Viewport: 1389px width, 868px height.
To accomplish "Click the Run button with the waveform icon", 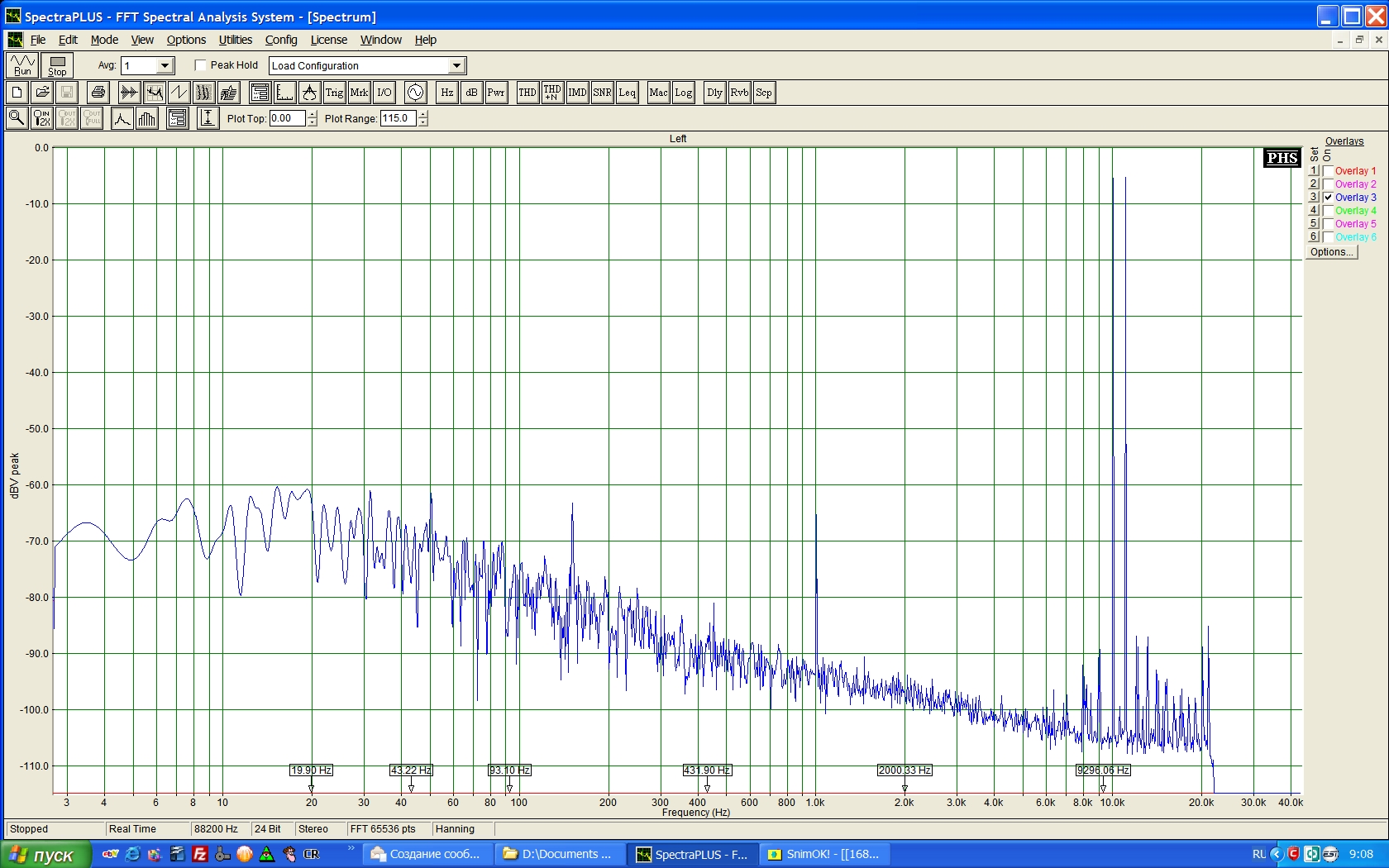I will (22, 65).
